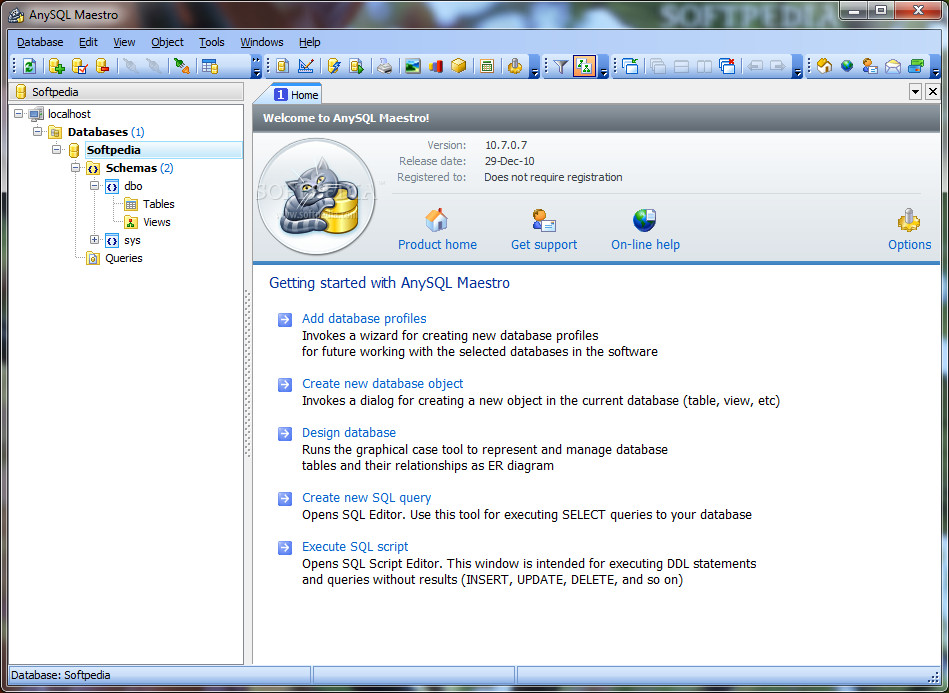Click the Refresh toolbar icon
949x693 pixels.
point(29,66)
